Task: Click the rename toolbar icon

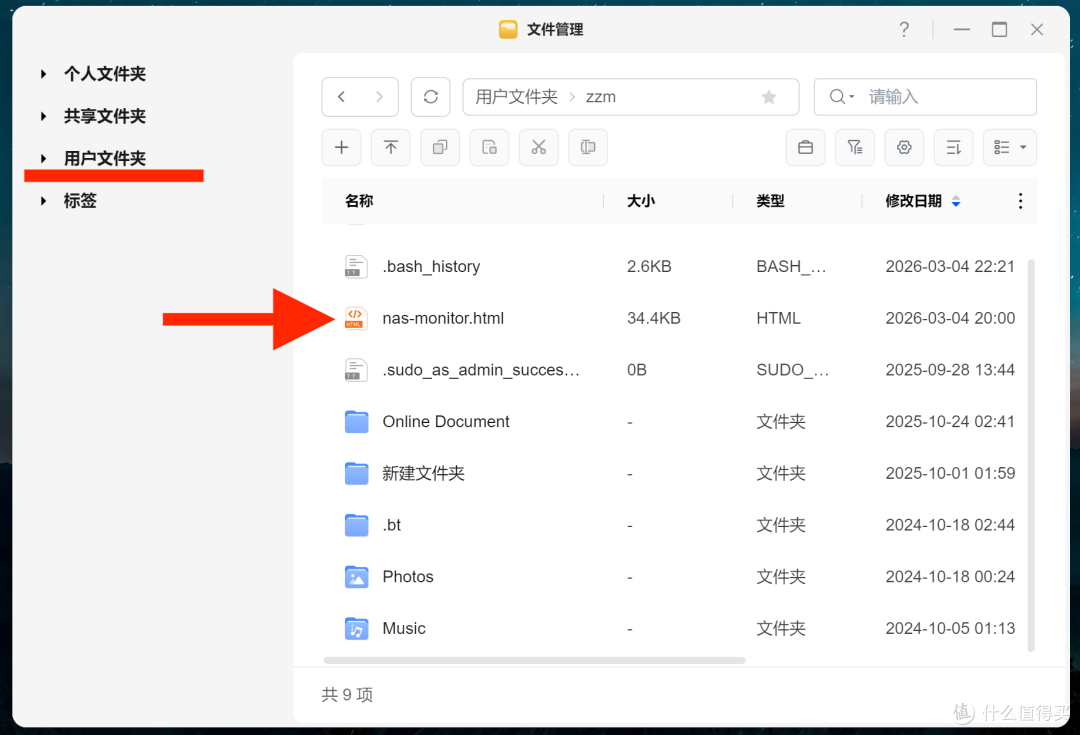Action: pyautogui.click(x=588, y=147)
